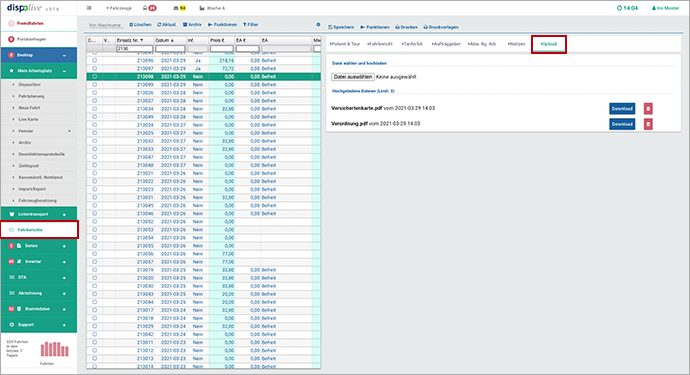
Task: Select the radio button for row 213026
Action: (94, 92)
